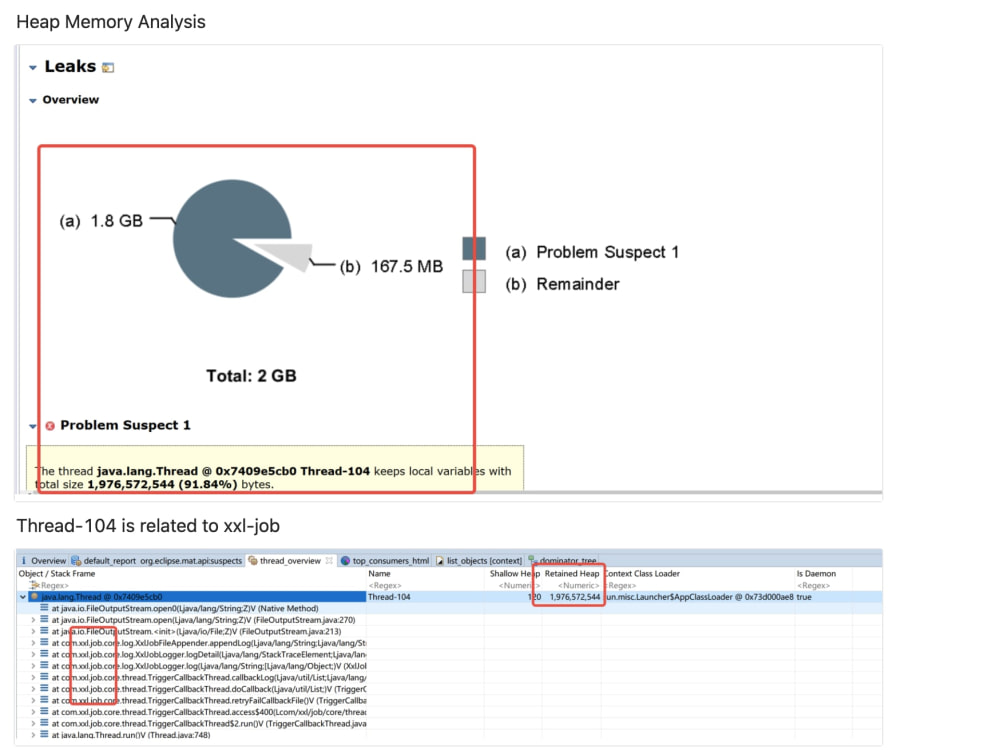Open the list_objects [context] tab
This screenshot has height=750, width=1000.
click(479, 561)
